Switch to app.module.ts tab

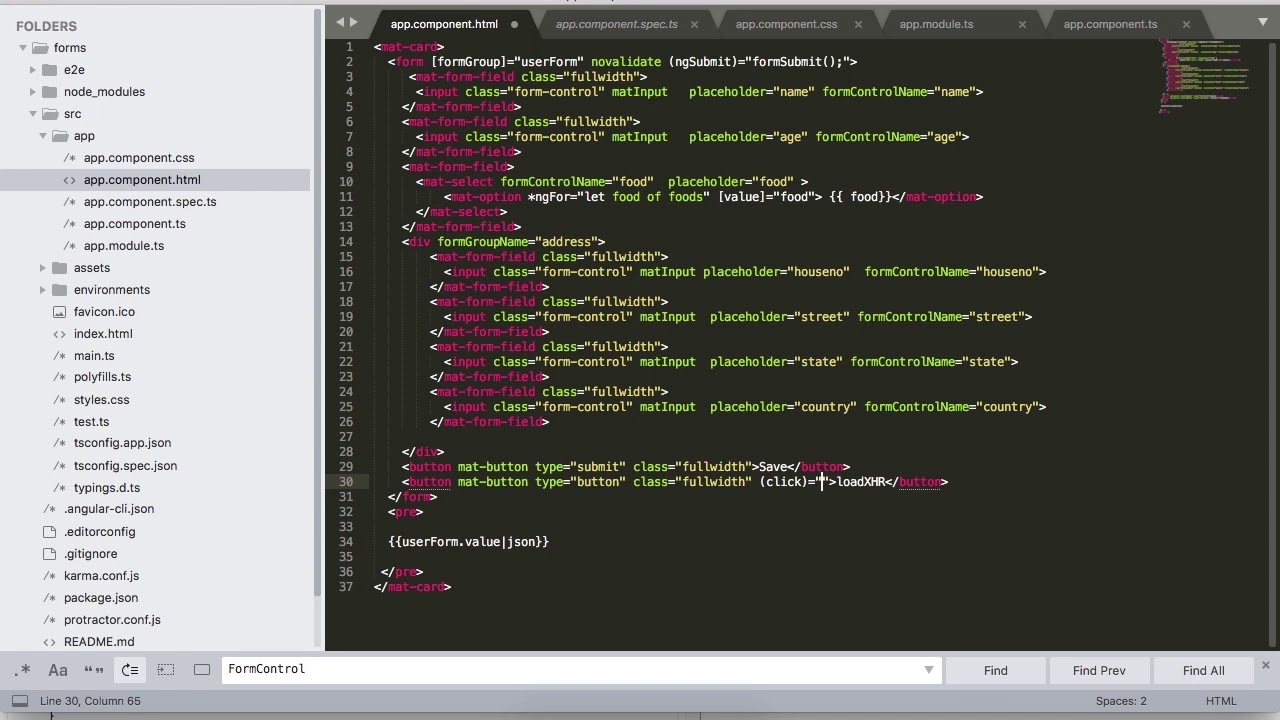click(936, 24)
